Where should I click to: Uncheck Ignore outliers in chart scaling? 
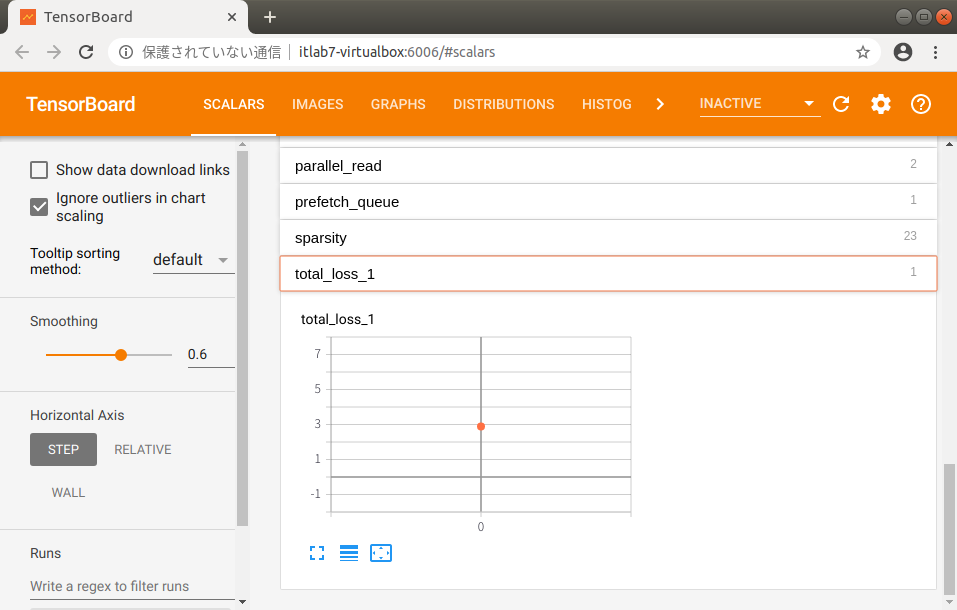(x=39, y=207)
